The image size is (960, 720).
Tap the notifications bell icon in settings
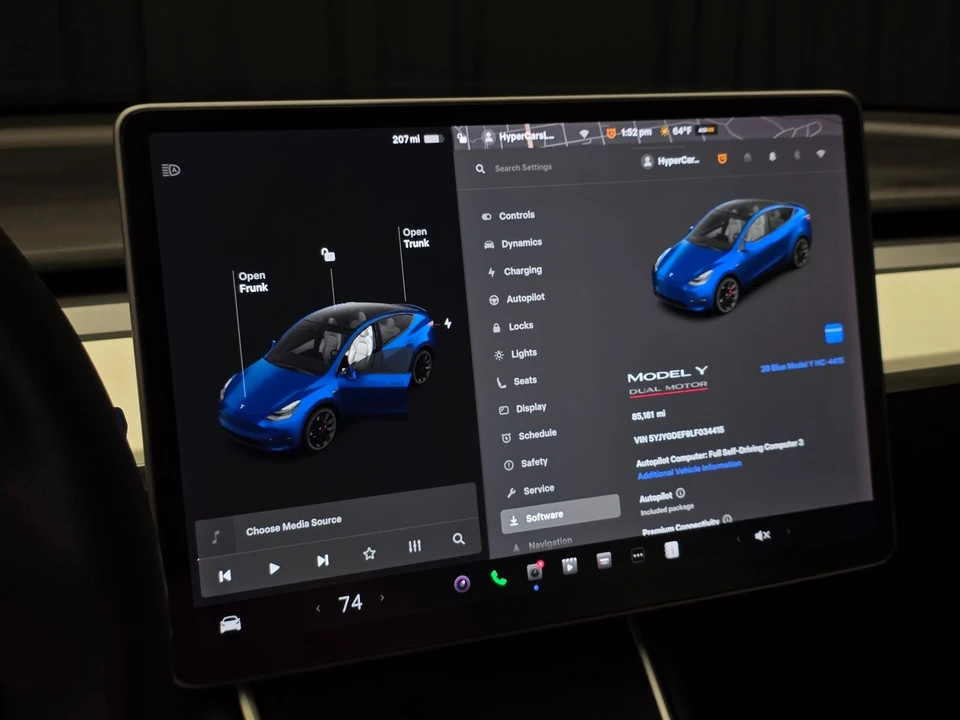[x=773, y=157]
